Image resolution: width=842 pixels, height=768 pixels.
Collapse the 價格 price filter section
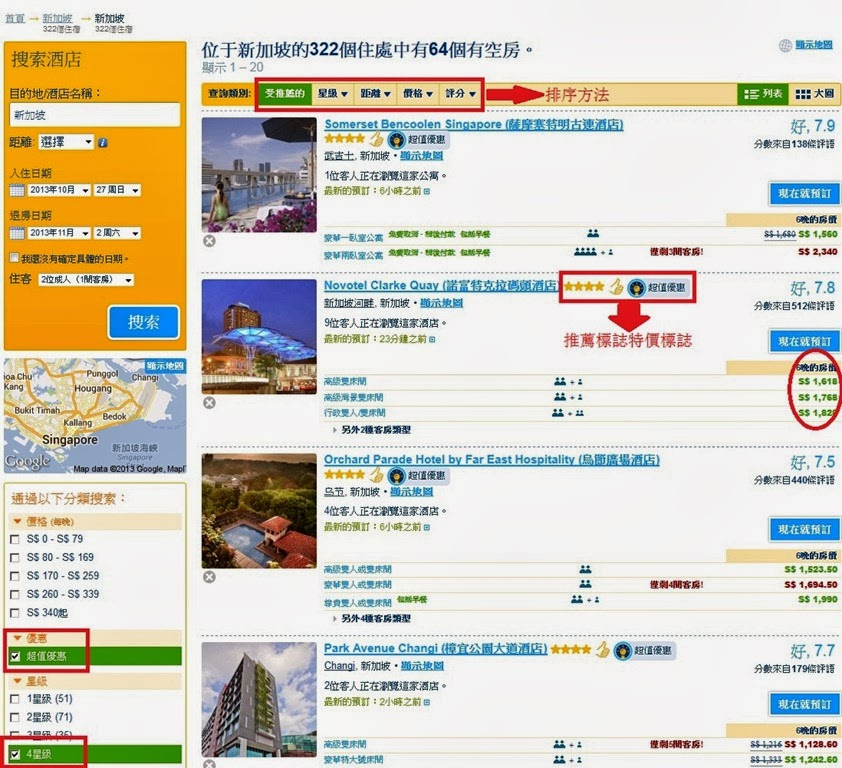click(x=17, y=521)
